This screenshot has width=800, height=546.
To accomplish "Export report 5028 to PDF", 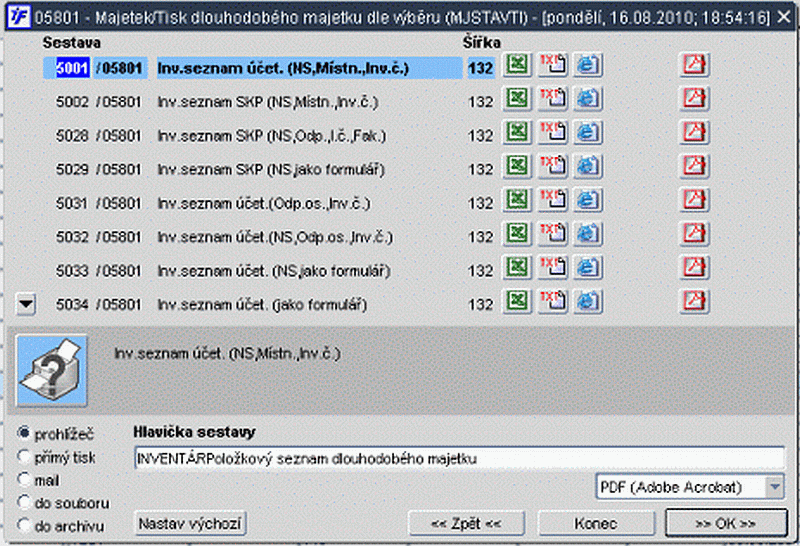I will (x=694, y=132).
